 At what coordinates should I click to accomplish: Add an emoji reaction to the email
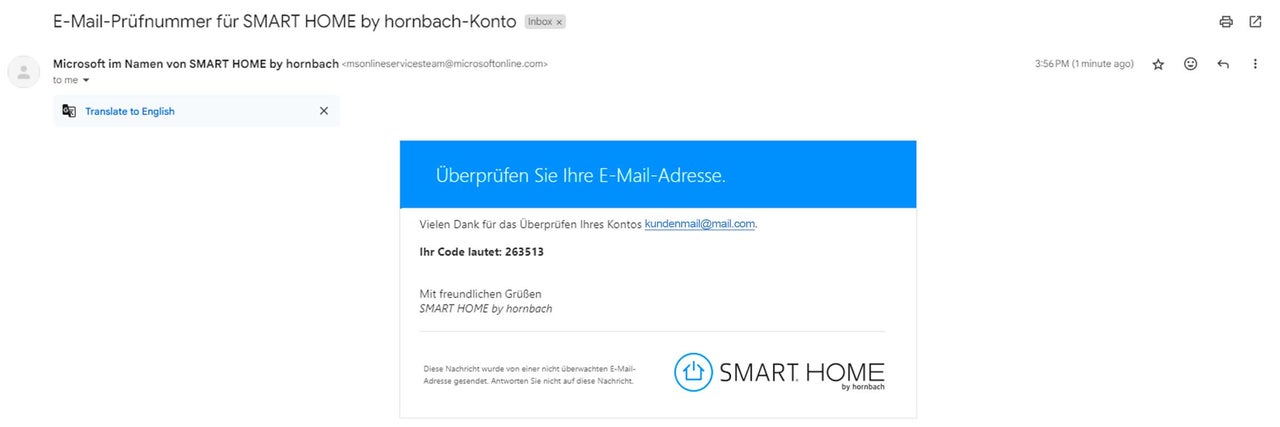1190,64
